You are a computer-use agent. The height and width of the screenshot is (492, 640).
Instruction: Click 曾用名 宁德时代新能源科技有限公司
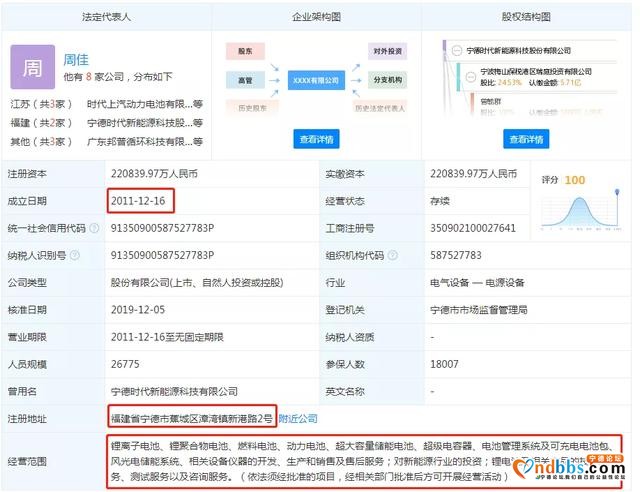coord(174,392)
